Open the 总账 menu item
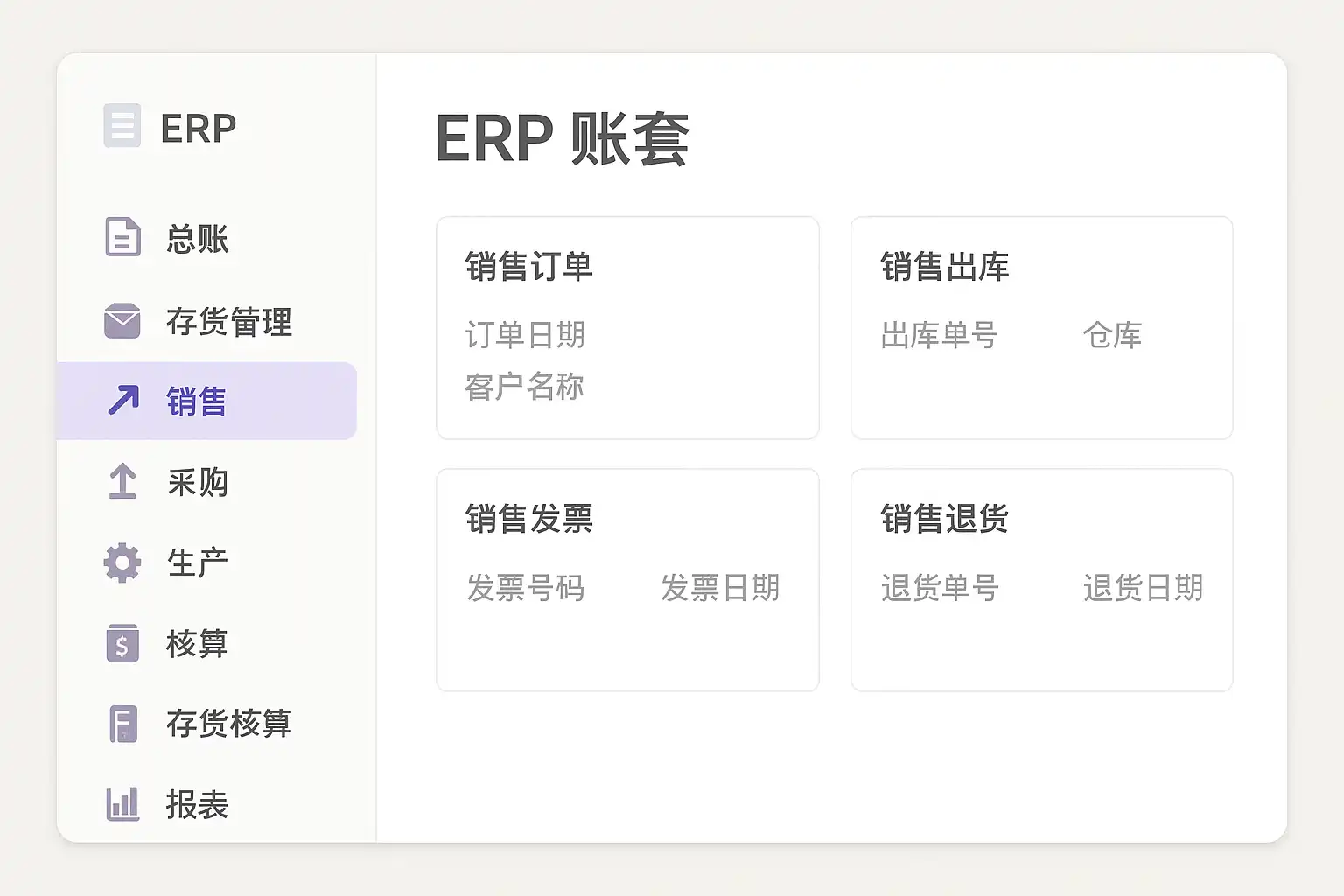The width and height of the screenshot is (1344, 896). tap(198, 239)
